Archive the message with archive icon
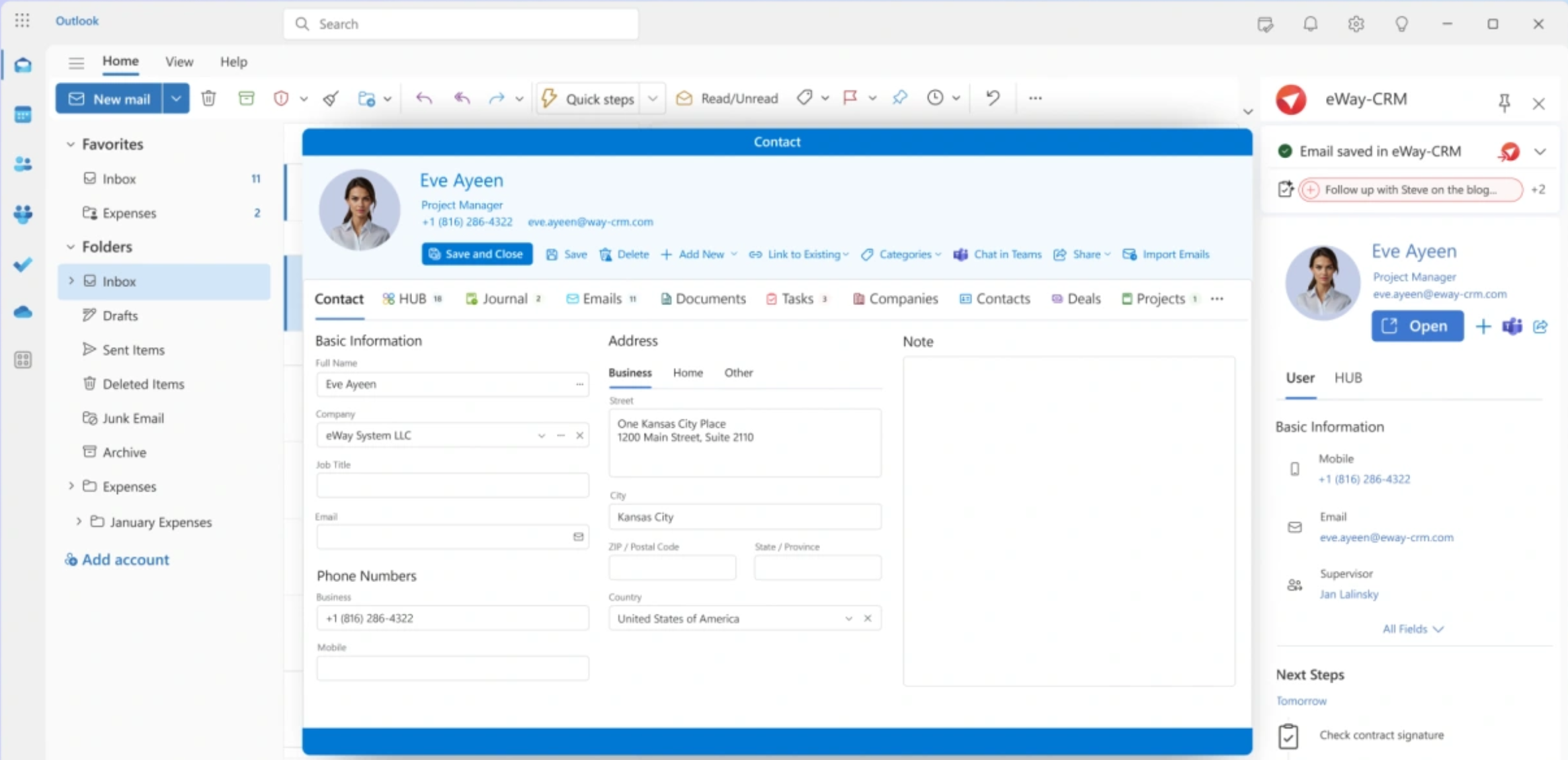Viewport: 1568px width, 760px height. 246,99
